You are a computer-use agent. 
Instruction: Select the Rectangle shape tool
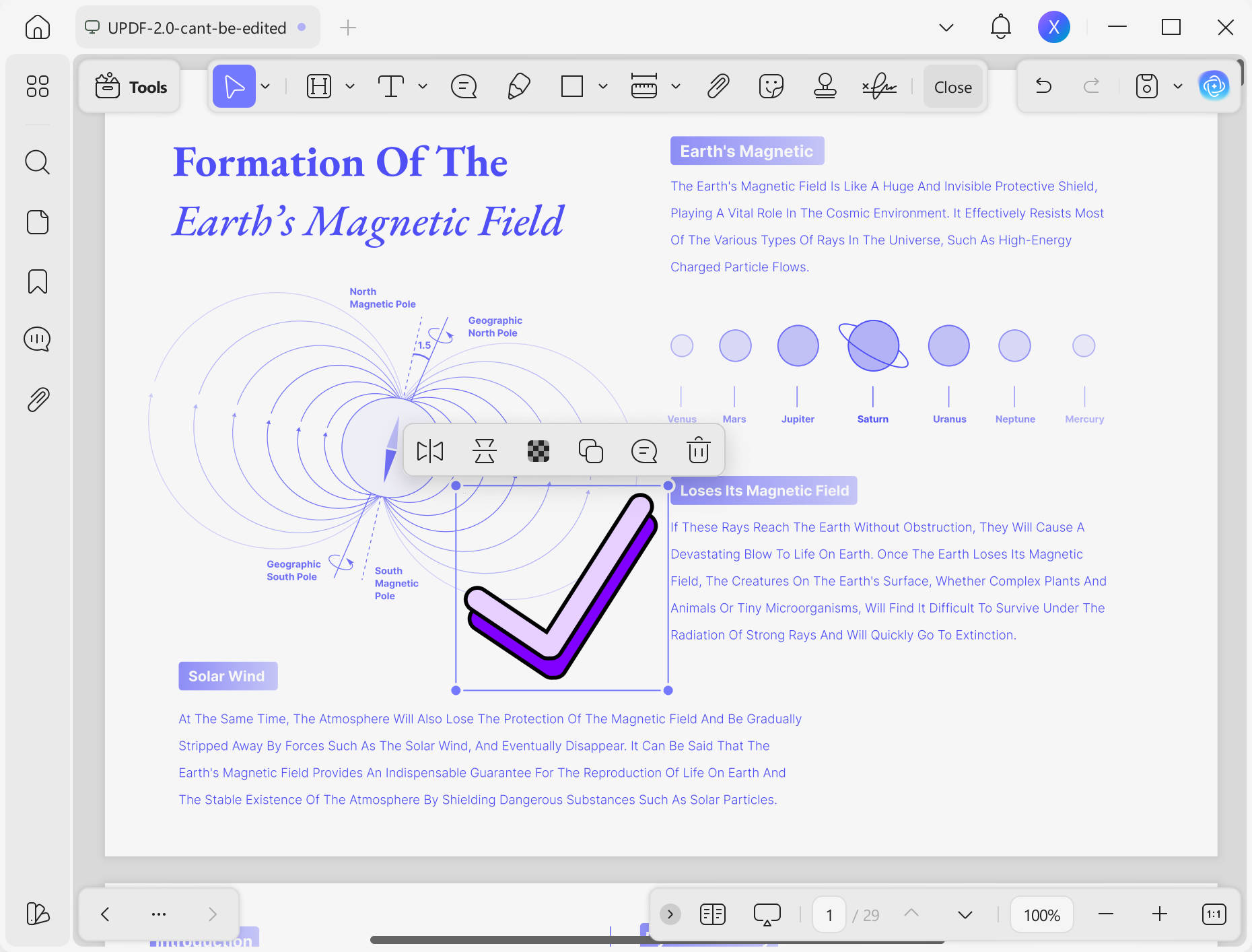(572, 86)
